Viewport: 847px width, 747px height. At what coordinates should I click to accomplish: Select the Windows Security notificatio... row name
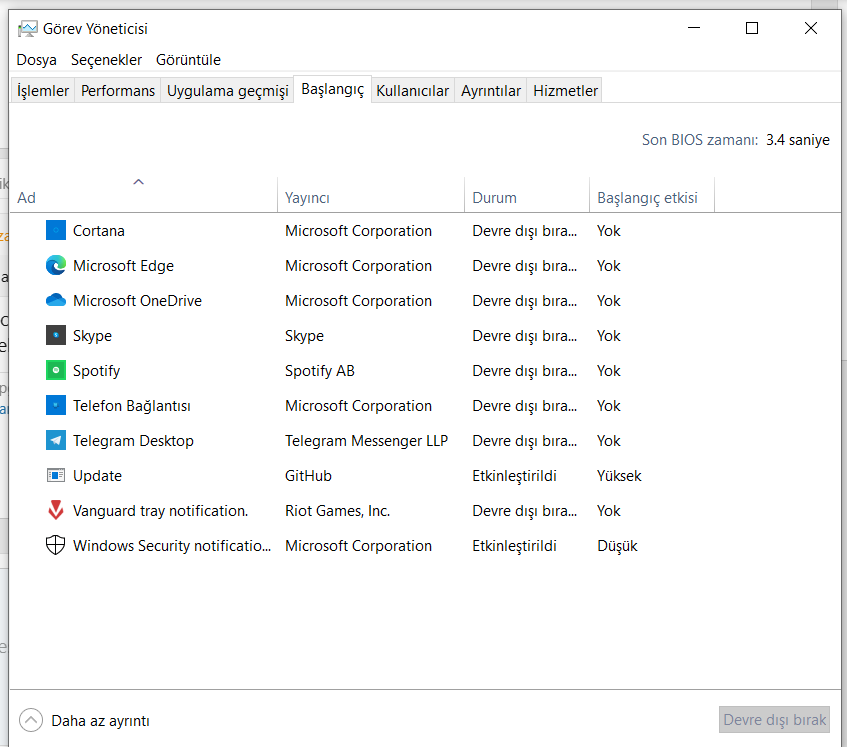[x=172, y=546]
